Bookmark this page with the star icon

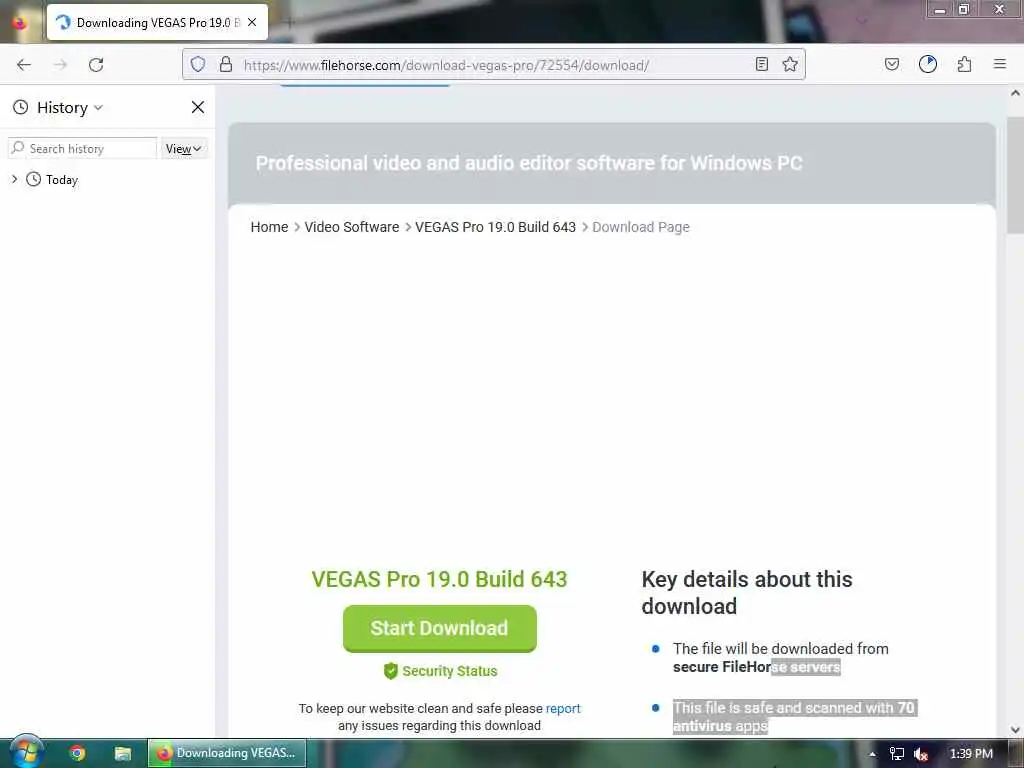tap(790, 64)
